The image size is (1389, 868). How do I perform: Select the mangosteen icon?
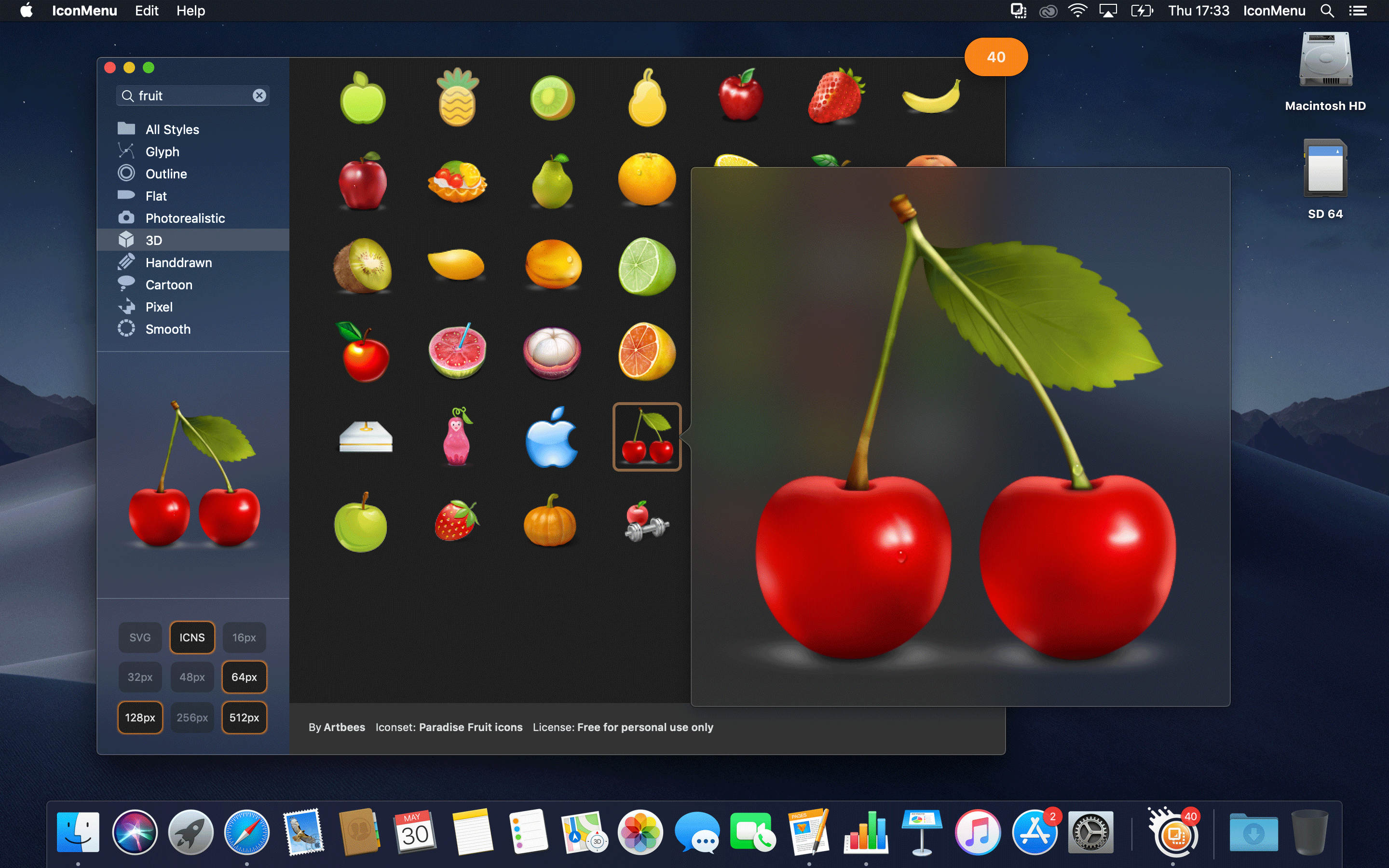tap(552, 352)
